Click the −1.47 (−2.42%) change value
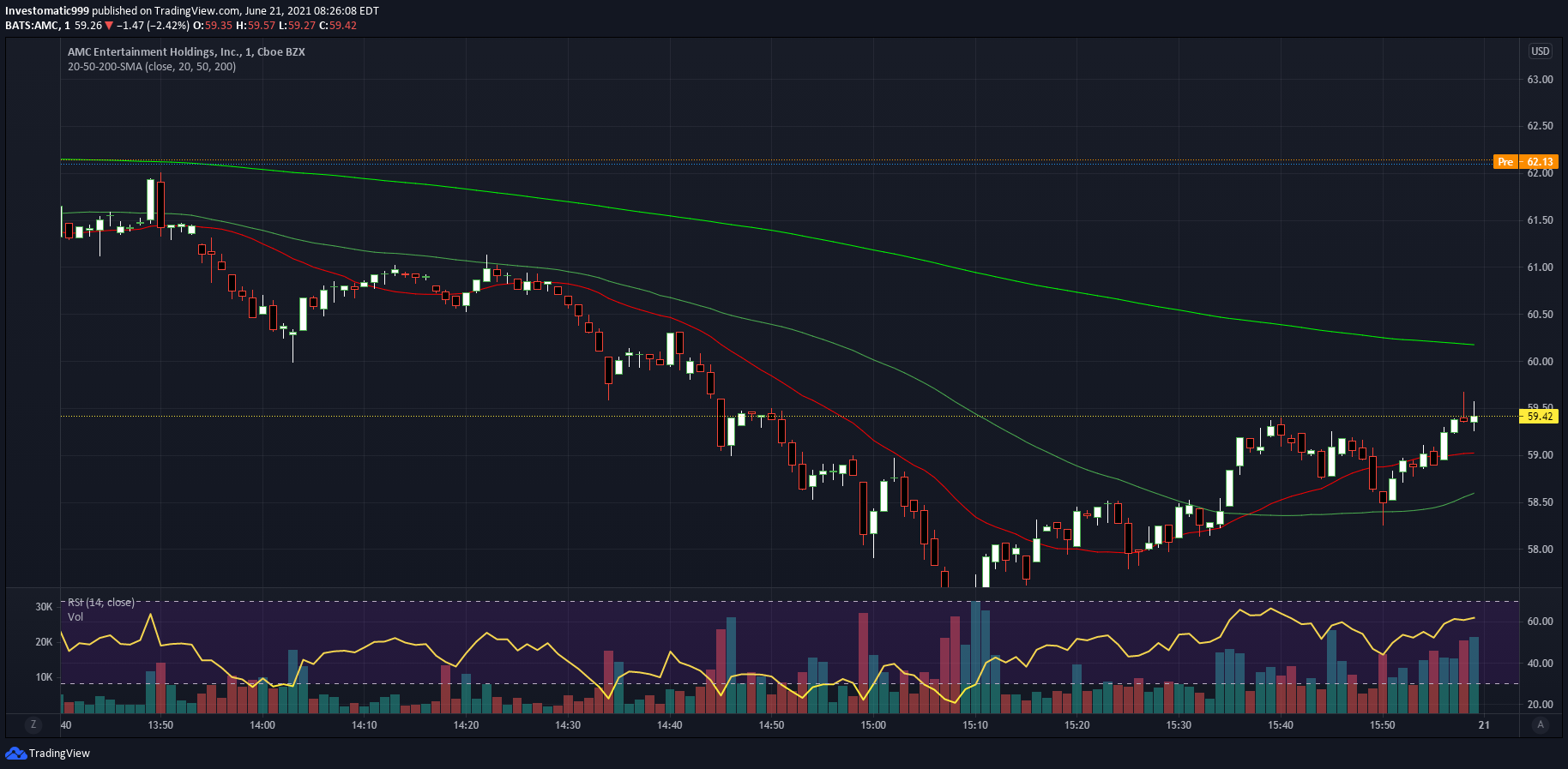Screen dimensions: 1568x769 tap(153, 26)
